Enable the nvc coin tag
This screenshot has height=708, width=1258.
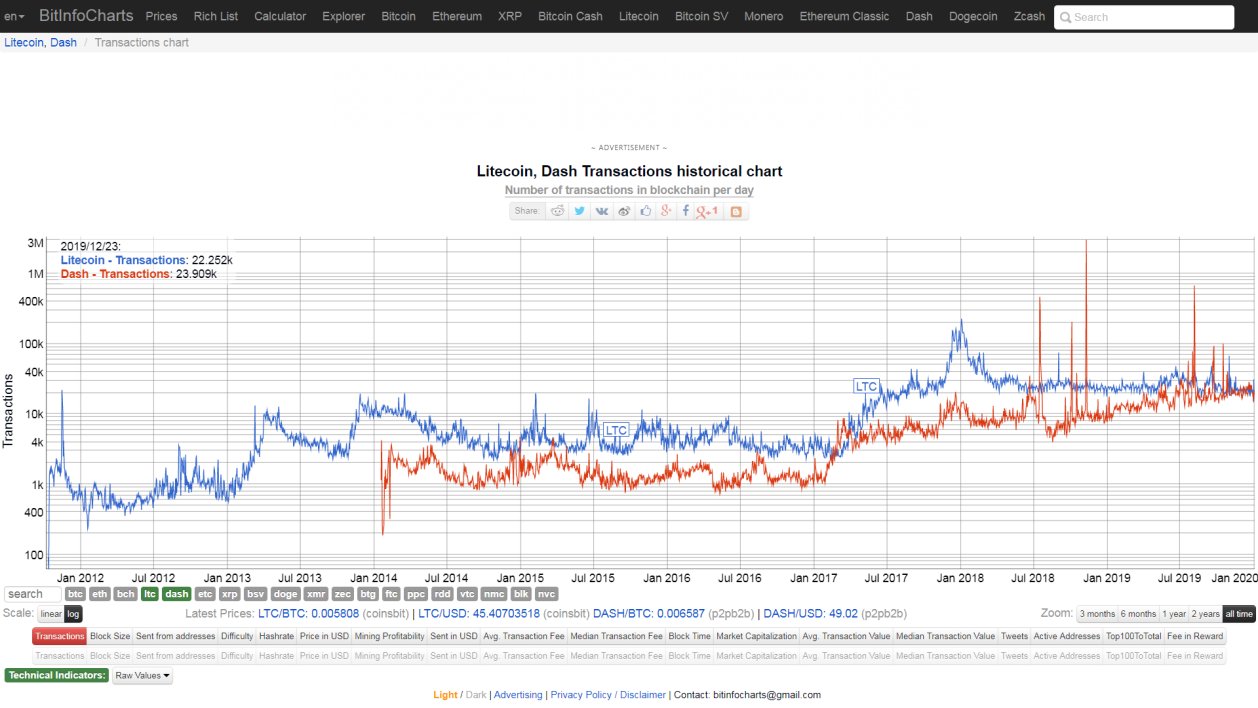pos(545,594)
